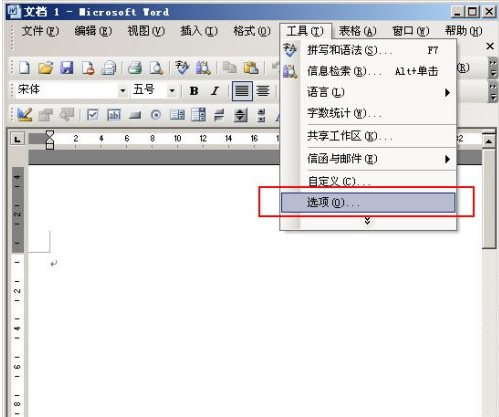Toggle Design Mode in Control Toolbox
The height and width of the screenshot is (417, 499).
(25, 115)
